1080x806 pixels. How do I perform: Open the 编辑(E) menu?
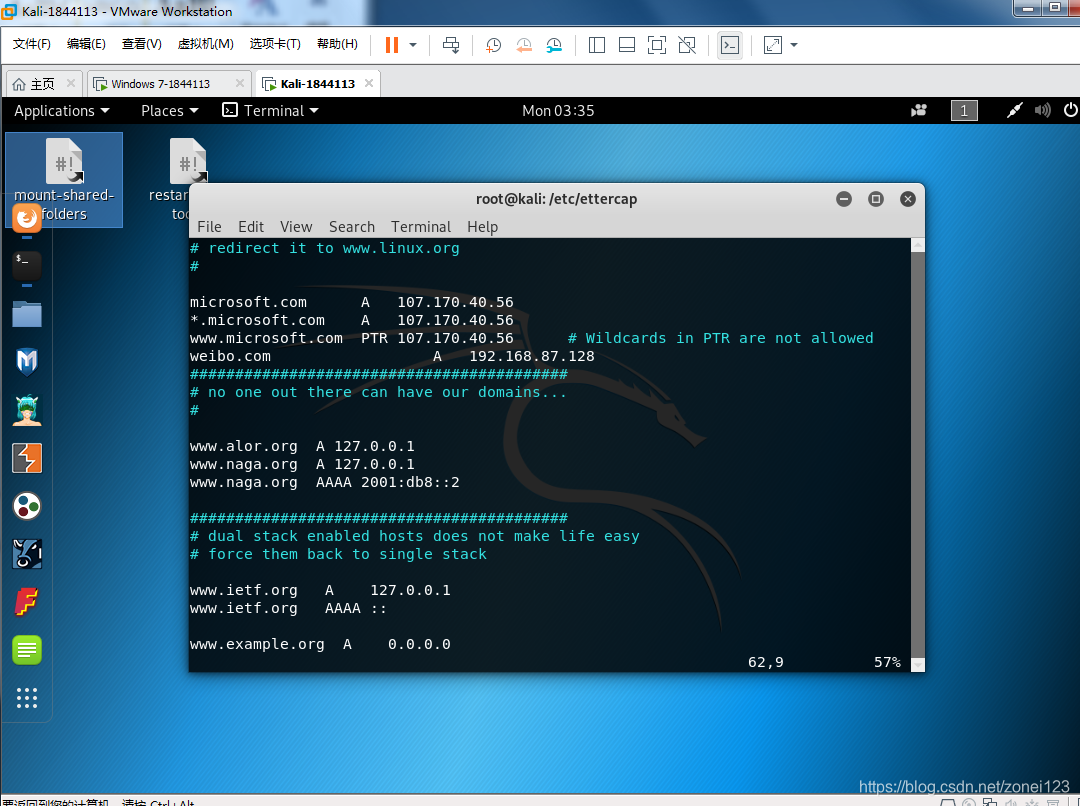click(x=86, y=44)
